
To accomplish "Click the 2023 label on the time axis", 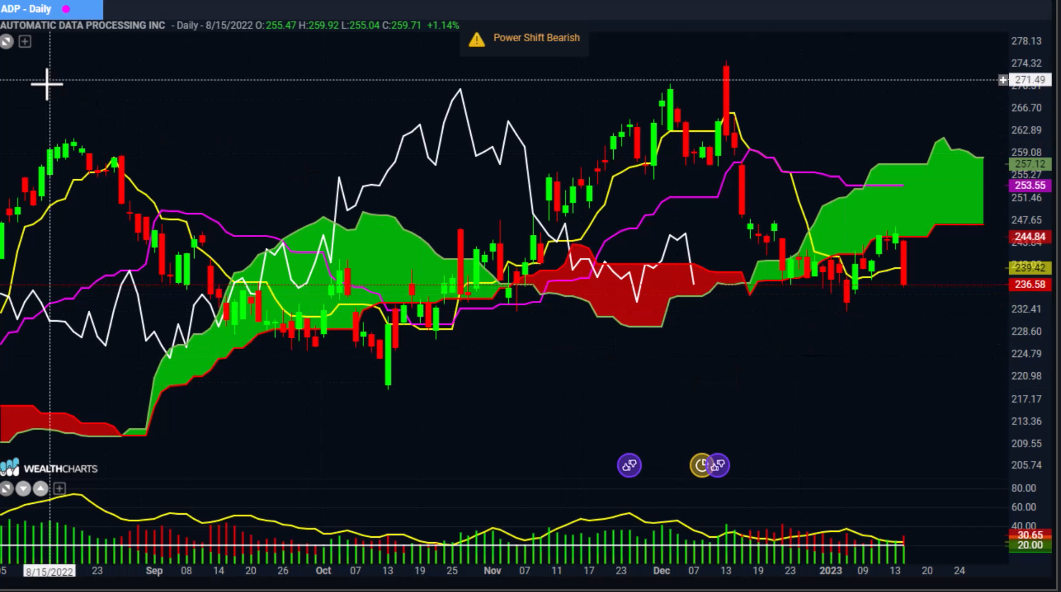I will (x=830, y=571).
